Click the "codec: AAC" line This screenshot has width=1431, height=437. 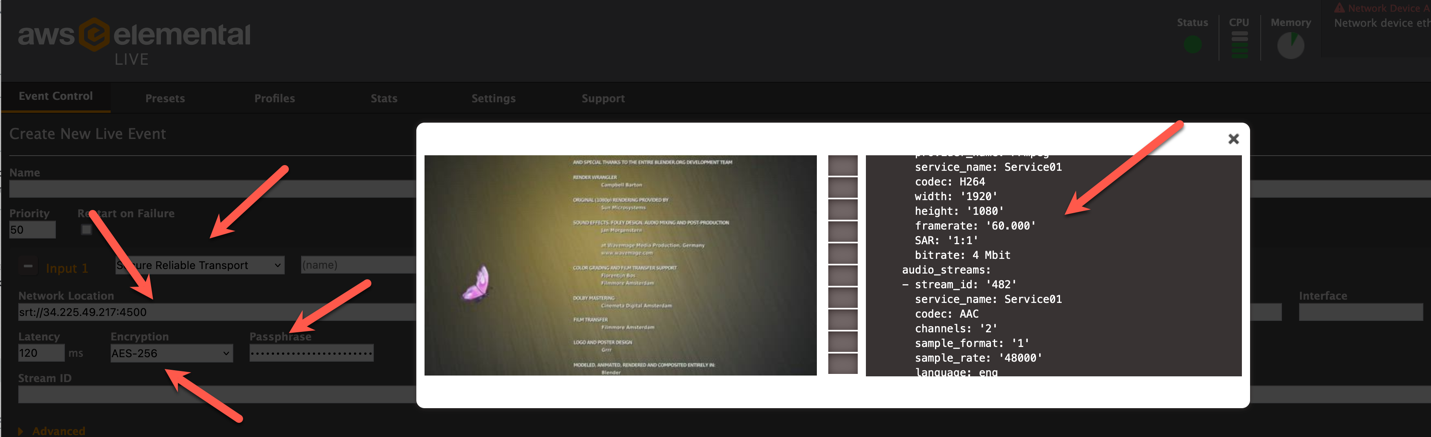click(946, 314)
